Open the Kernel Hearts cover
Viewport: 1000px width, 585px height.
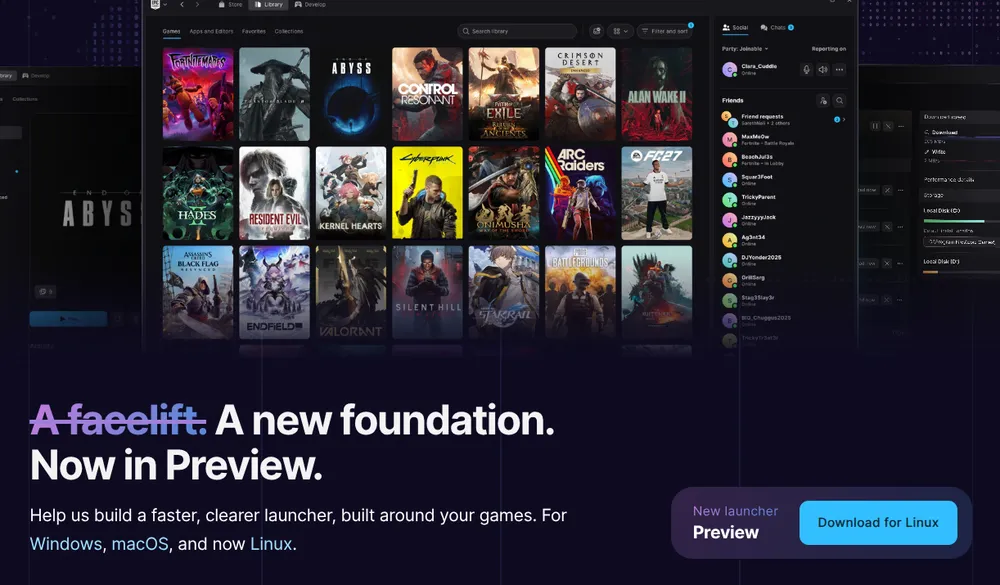(351, 193)
